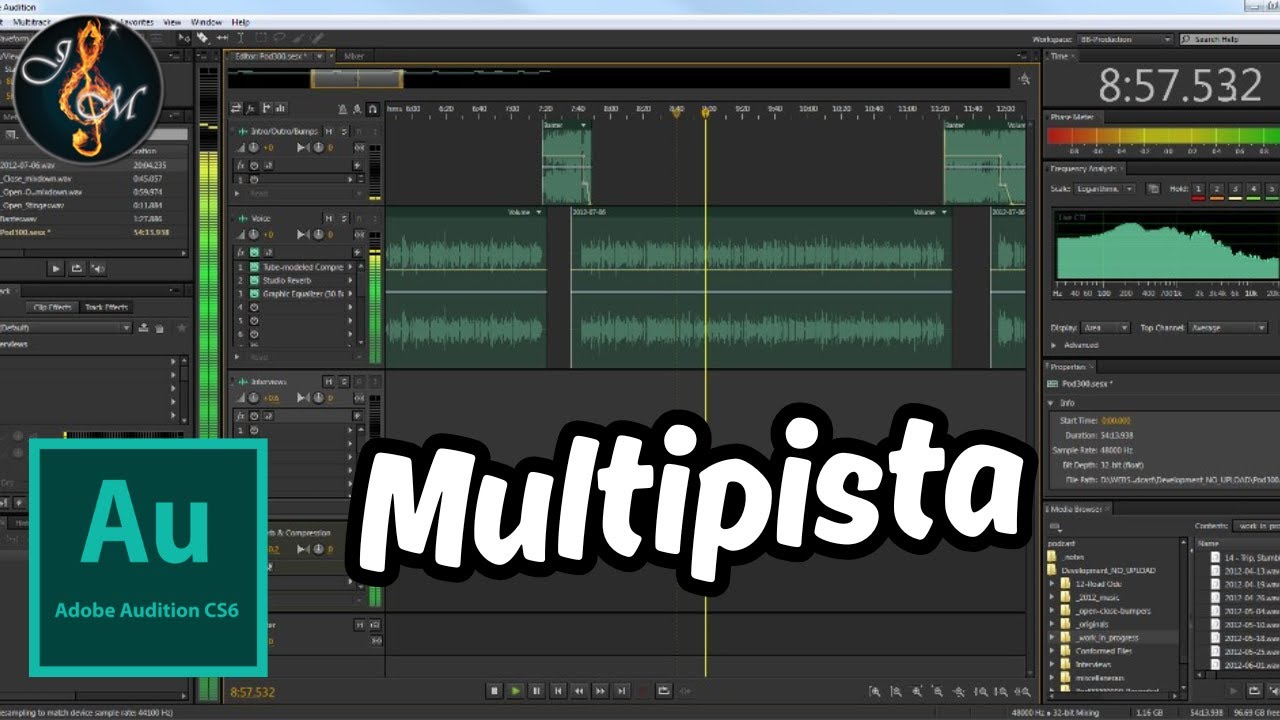Select the Time Selection tool
1280x720 pixels.
tap(240, 38)
